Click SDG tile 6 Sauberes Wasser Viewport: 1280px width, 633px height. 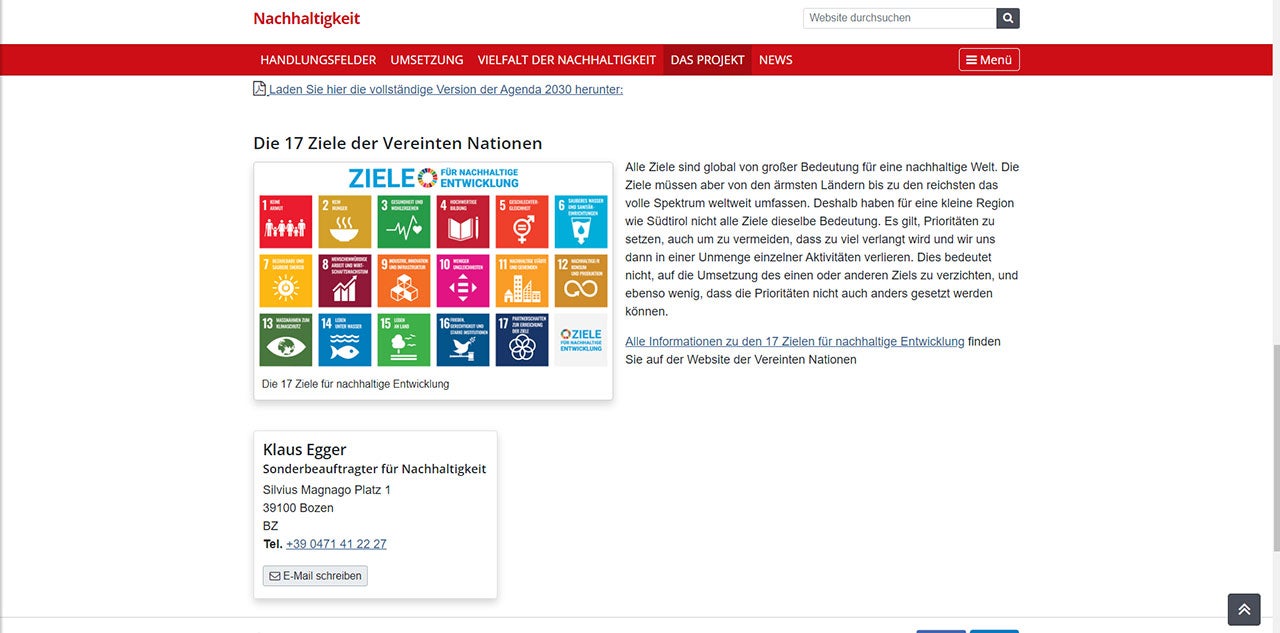coord(581,221)
